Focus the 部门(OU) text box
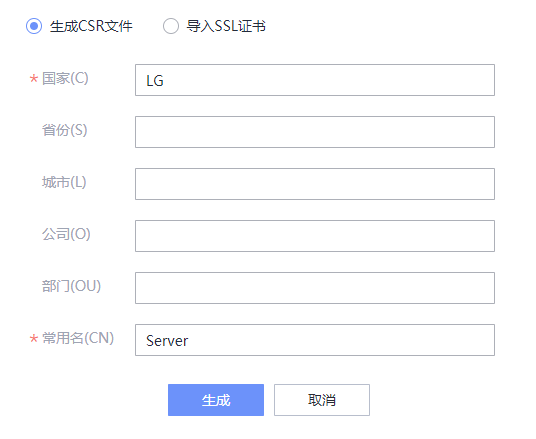 tap(315, 288)
